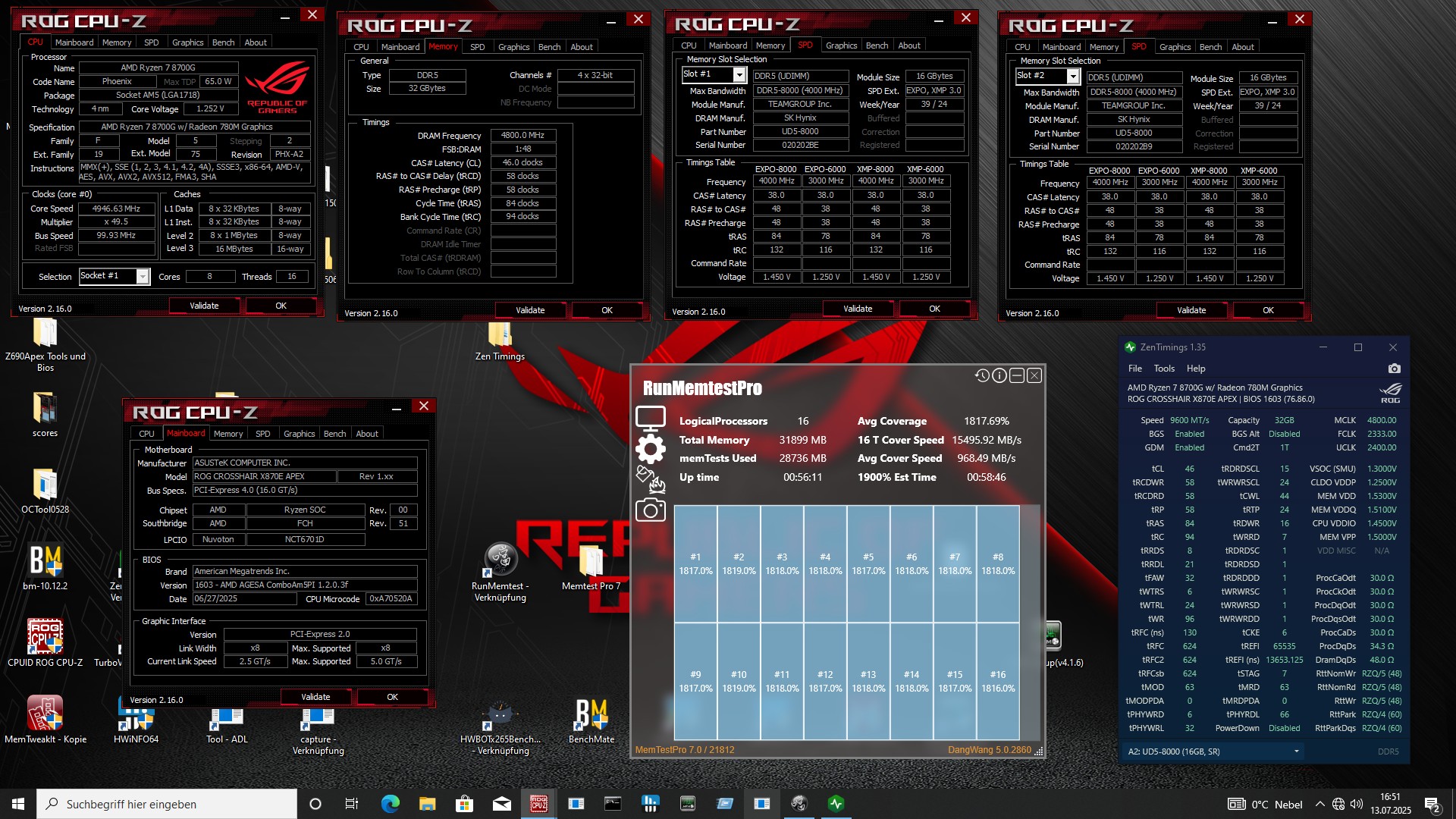Open Slot #2 dropdown in SPD window
The width and height of the screenshot is (1456, 819).
(1072, 76)
